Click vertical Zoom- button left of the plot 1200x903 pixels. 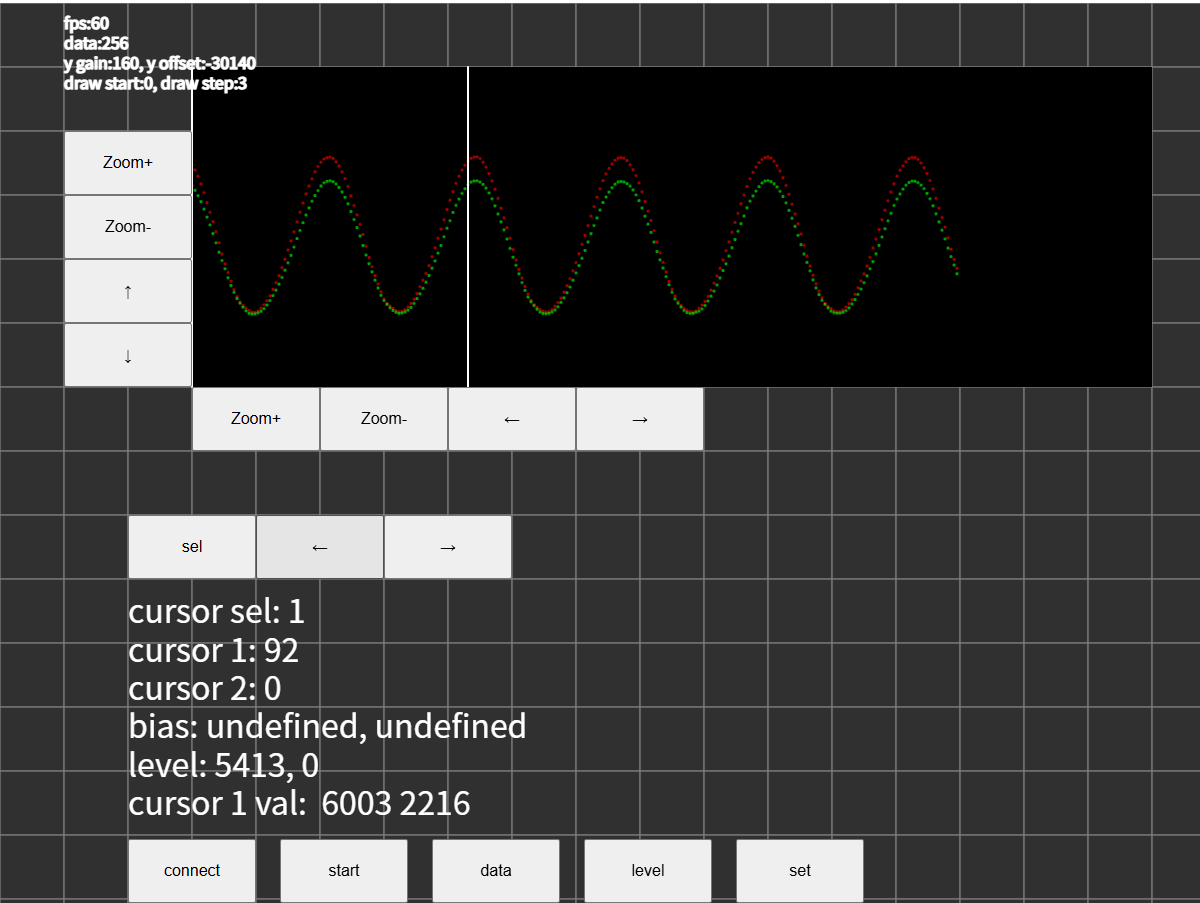128,227
